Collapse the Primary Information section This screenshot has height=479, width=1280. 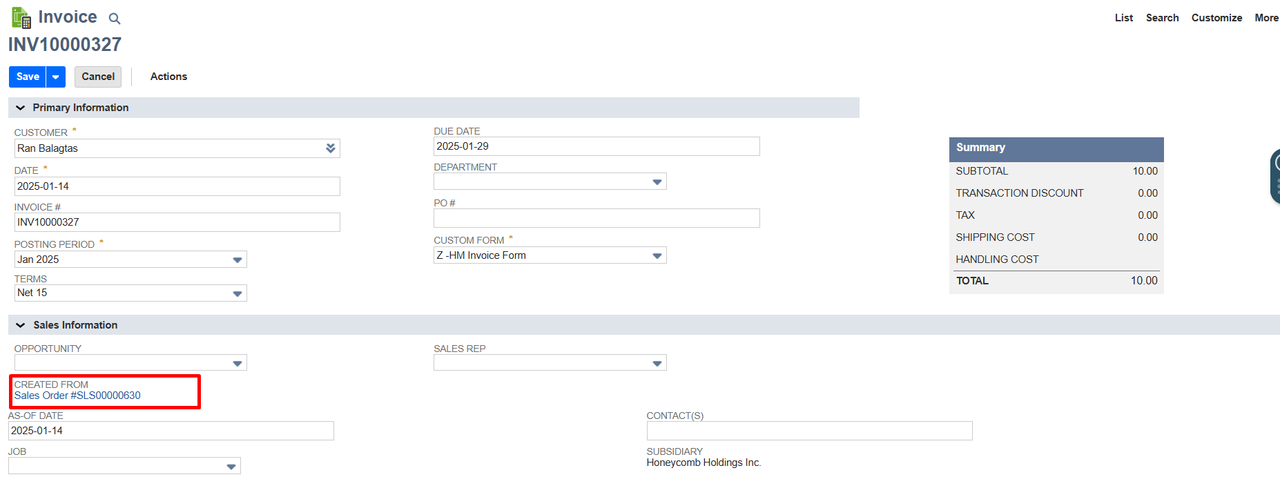pyautogui.click(x=20, y=107)
